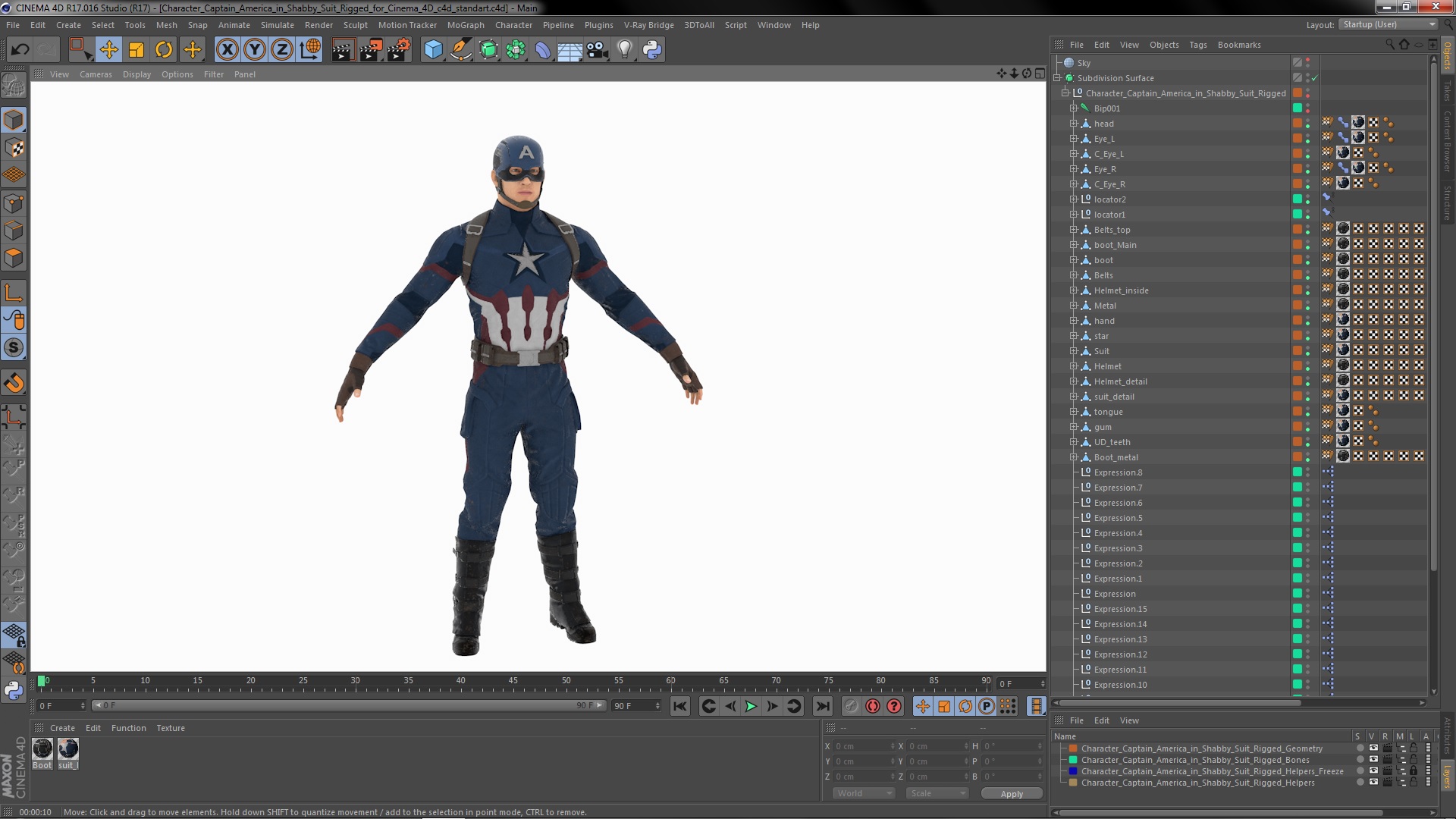Toggle Y axis lock
Viewport: 1456px width, 819px height.
click(255, 50)
